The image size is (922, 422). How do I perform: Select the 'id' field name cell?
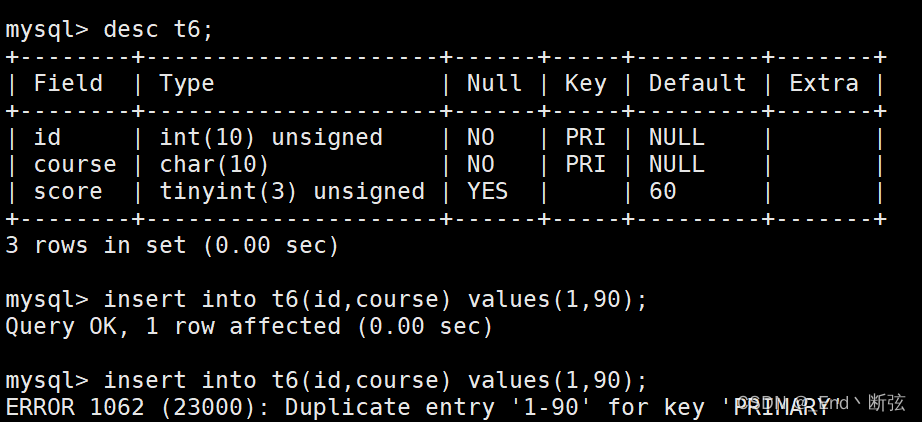(x=47, y=137)
